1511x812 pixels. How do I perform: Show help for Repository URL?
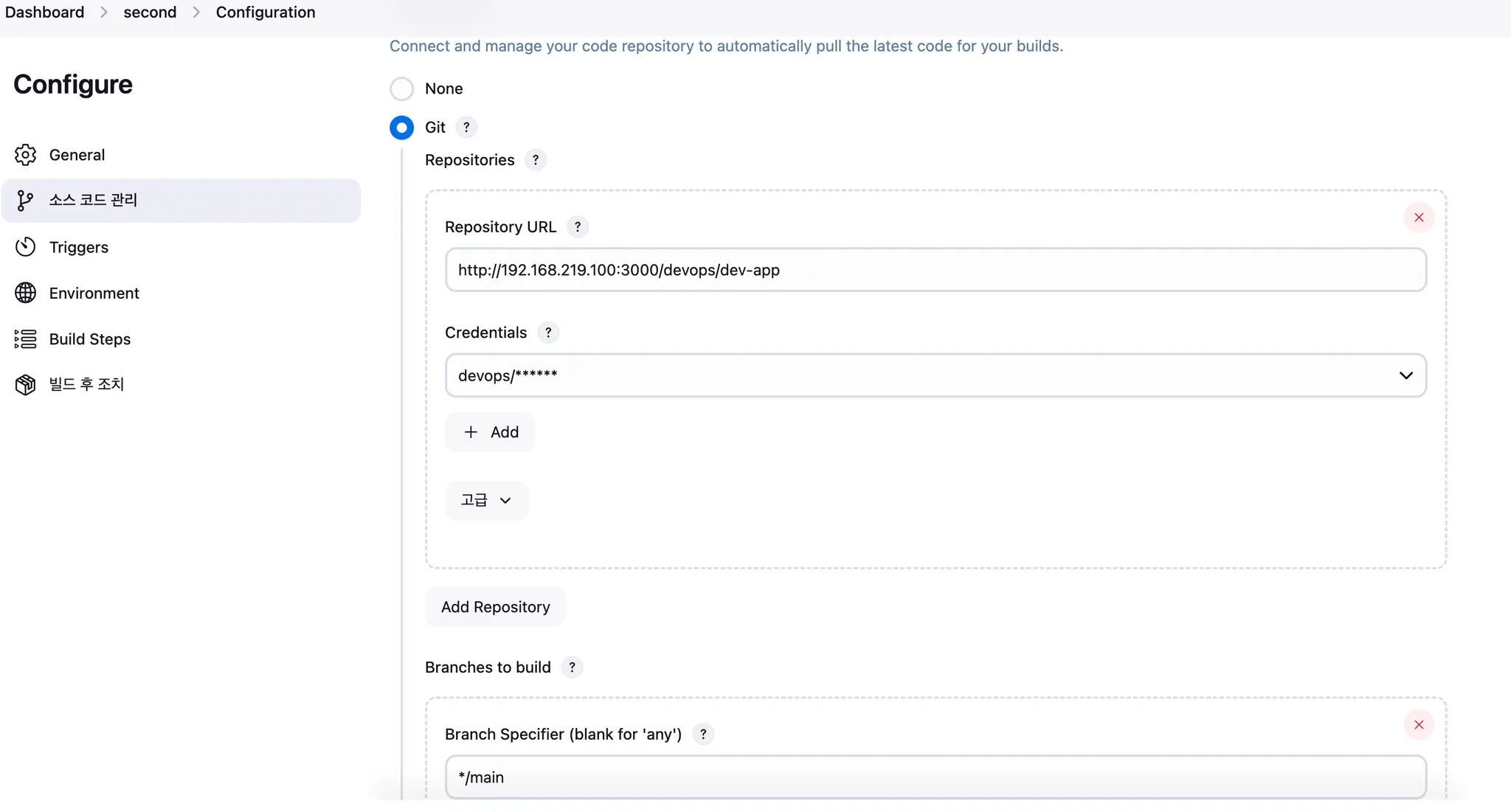tap(578, 227)
